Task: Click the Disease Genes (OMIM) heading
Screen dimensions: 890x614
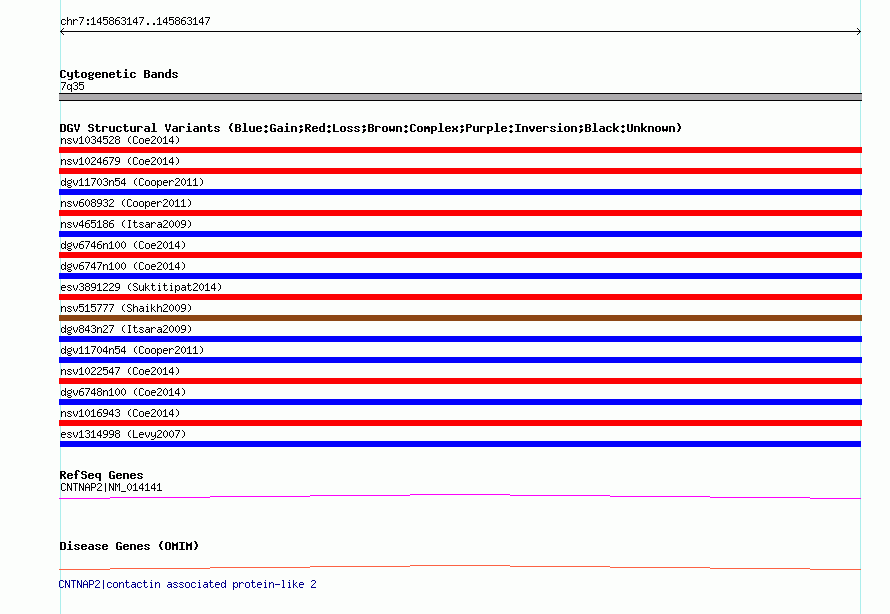Action: click(129, 546)
